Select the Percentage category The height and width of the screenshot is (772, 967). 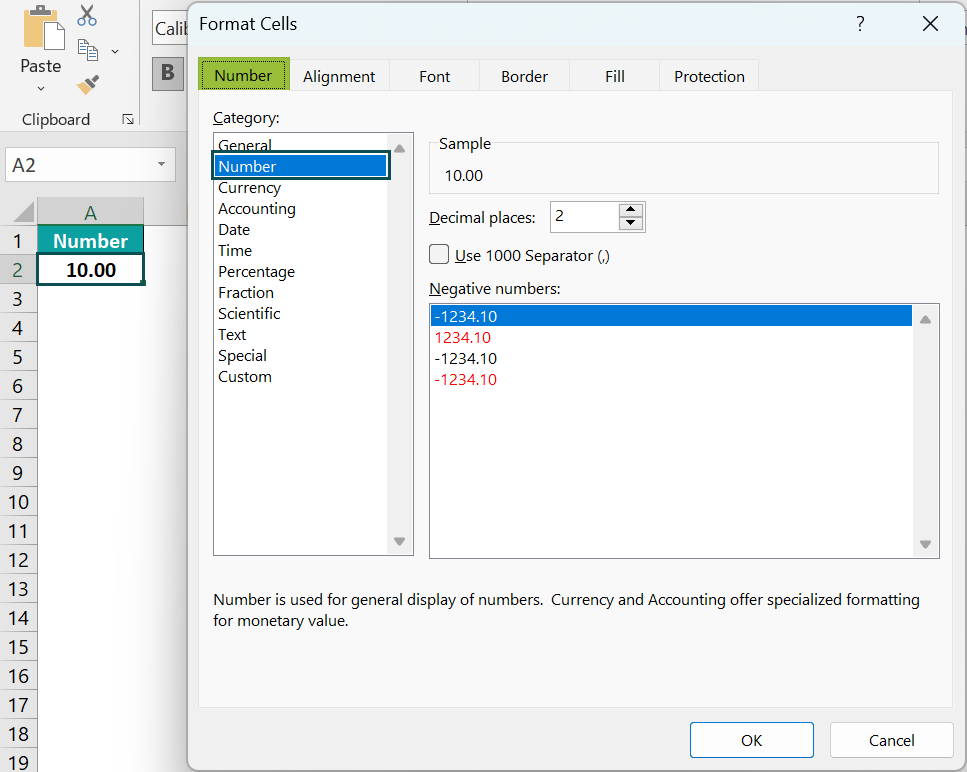[301, 271]
